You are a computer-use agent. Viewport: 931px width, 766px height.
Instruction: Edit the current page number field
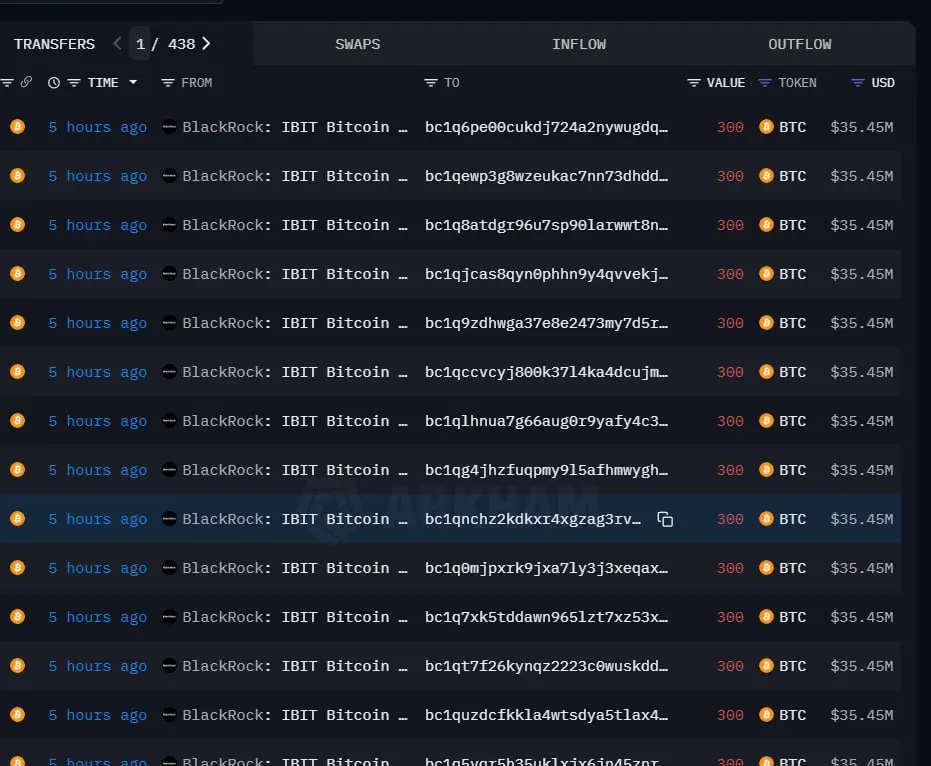pos(140,44)
